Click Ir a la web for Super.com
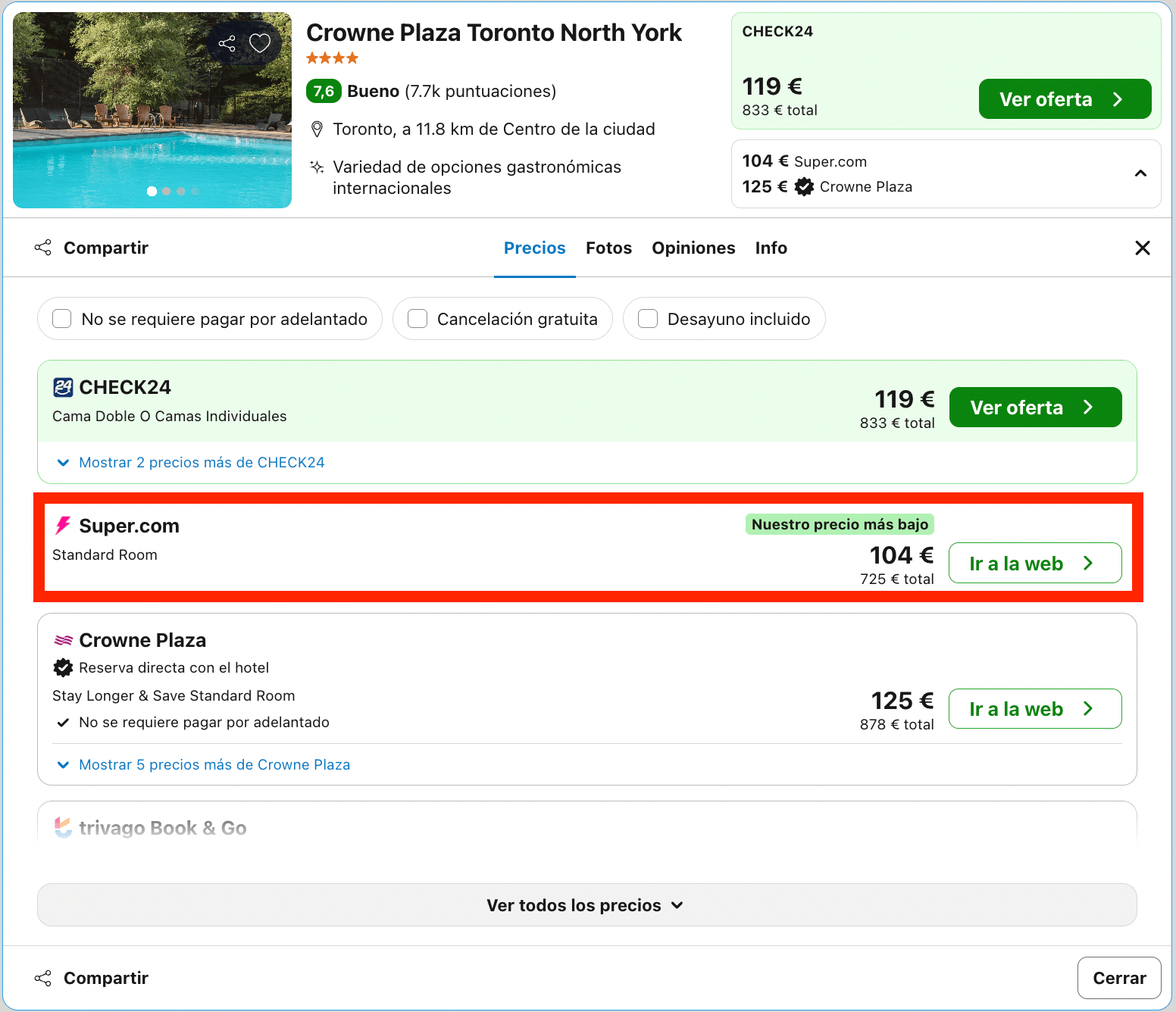The image size is (1176, 1012). [x=1035, y=563]
